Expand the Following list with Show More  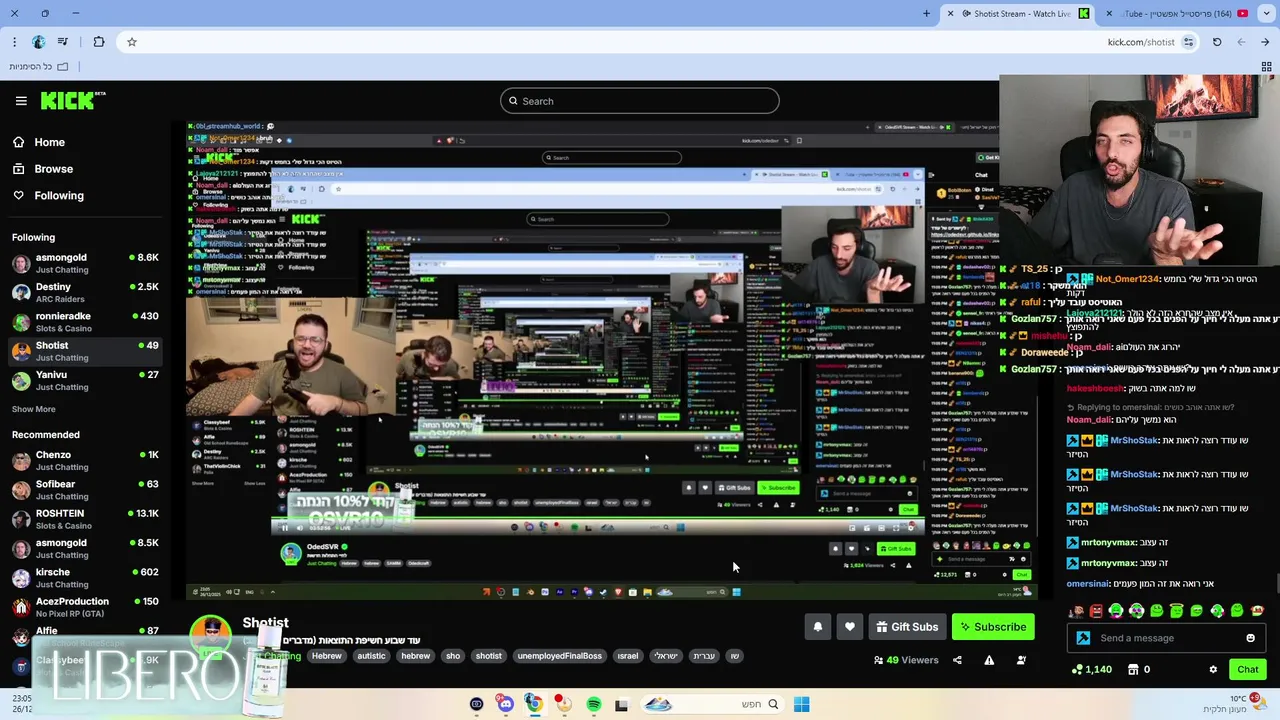[34, 409]
